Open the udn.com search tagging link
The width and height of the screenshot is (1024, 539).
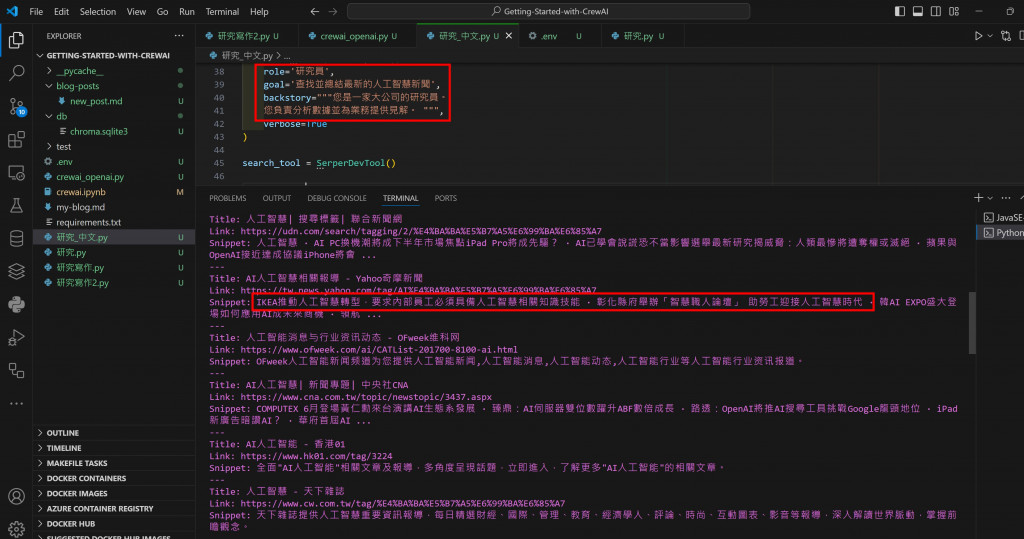(421, 231)
